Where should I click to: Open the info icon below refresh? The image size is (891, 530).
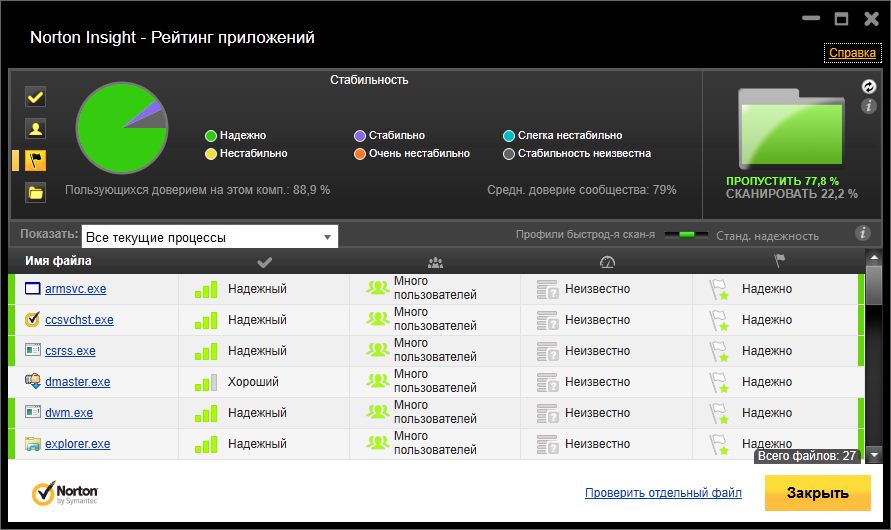(868, 106)
